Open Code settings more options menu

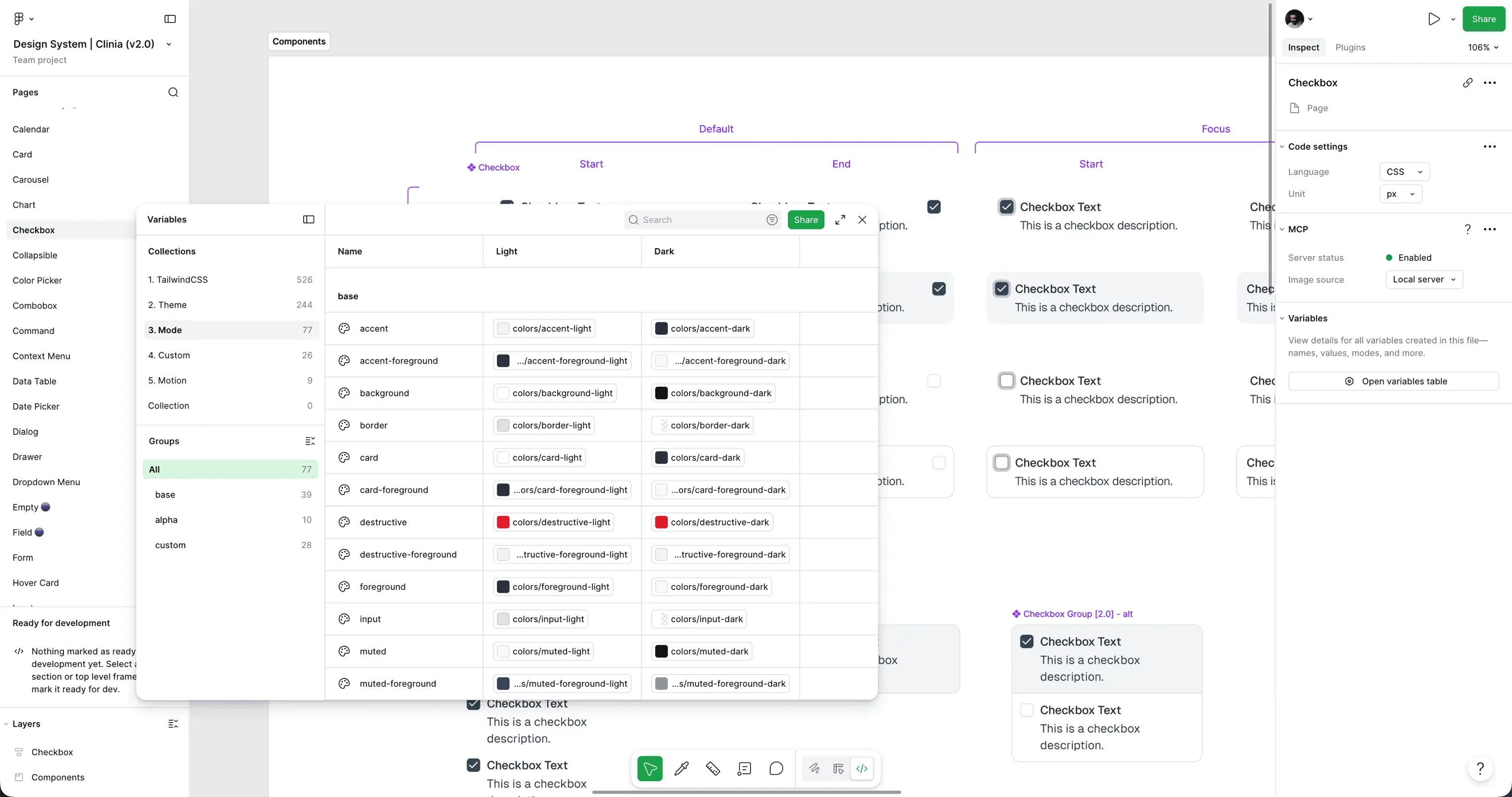(x=1490, y=147)
